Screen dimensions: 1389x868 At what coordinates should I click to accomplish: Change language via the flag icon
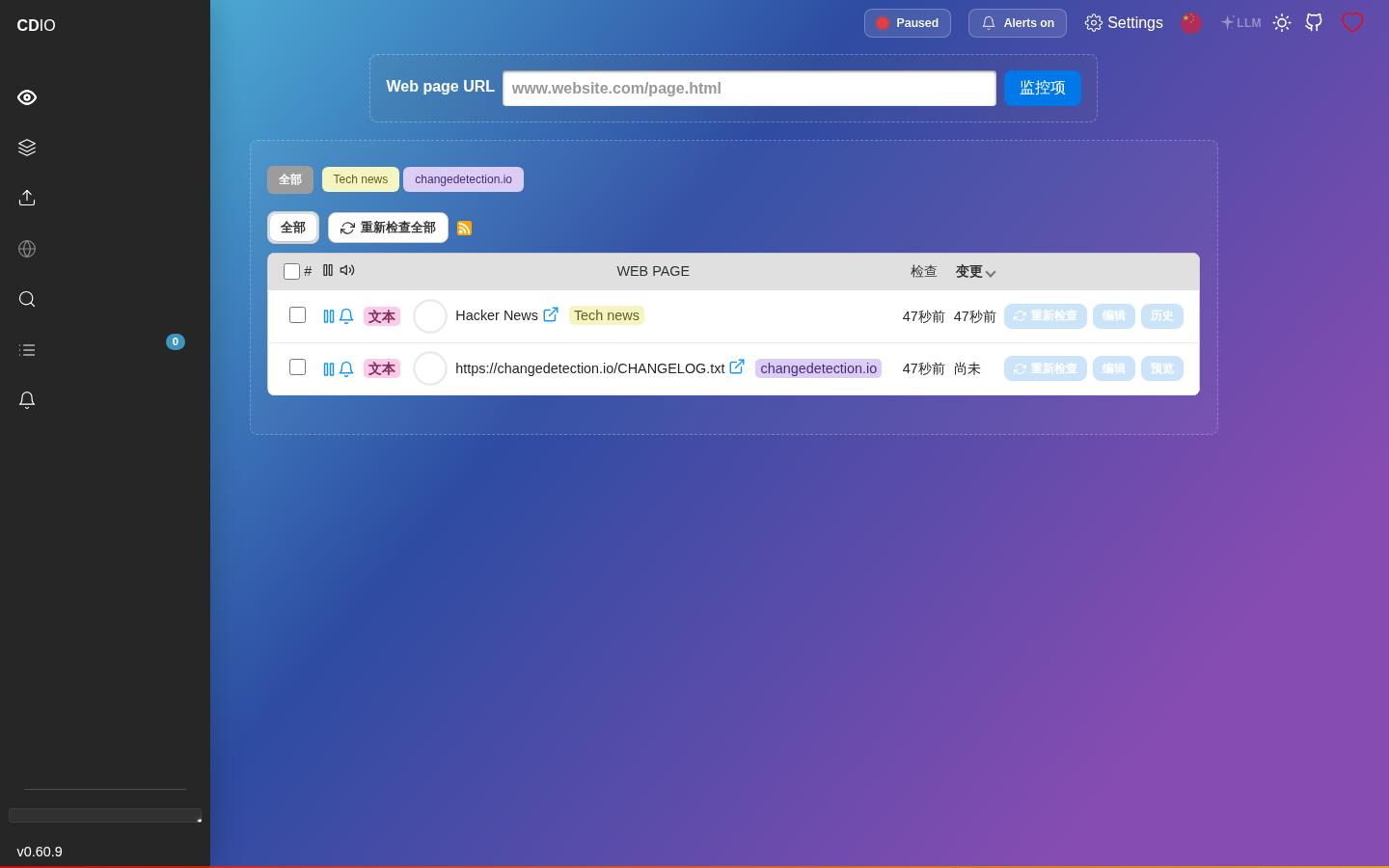pos(1191,23)
